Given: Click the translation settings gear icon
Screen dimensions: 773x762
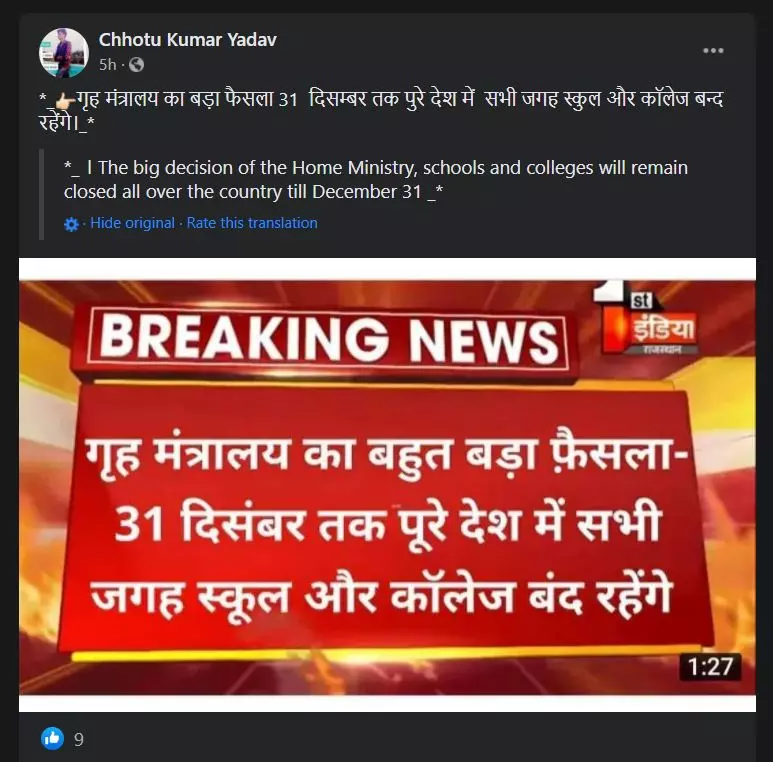Looking at the screenshot, I should (x=71, y=225).
